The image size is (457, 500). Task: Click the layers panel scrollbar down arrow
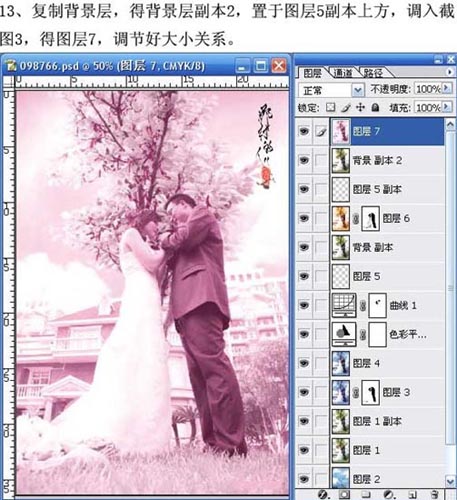(x=450, y=481)
